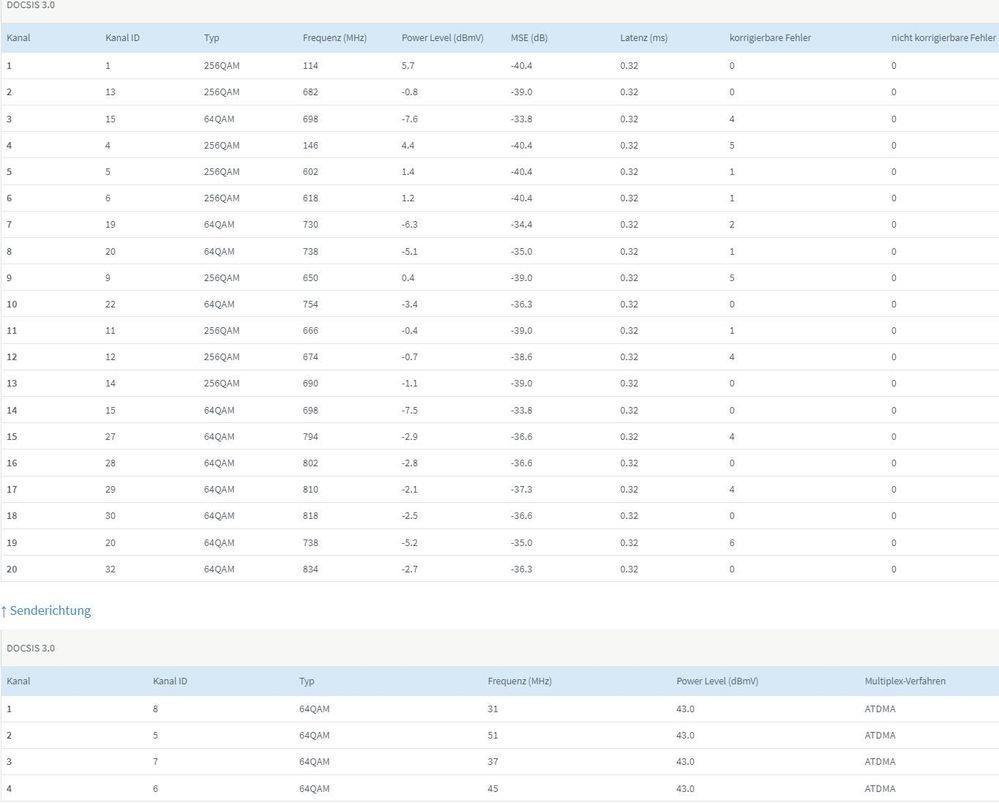Click 64QAM in the 51 MHz upstream row
Viewport: 999px width, 803px height.
tap(314, 735)
